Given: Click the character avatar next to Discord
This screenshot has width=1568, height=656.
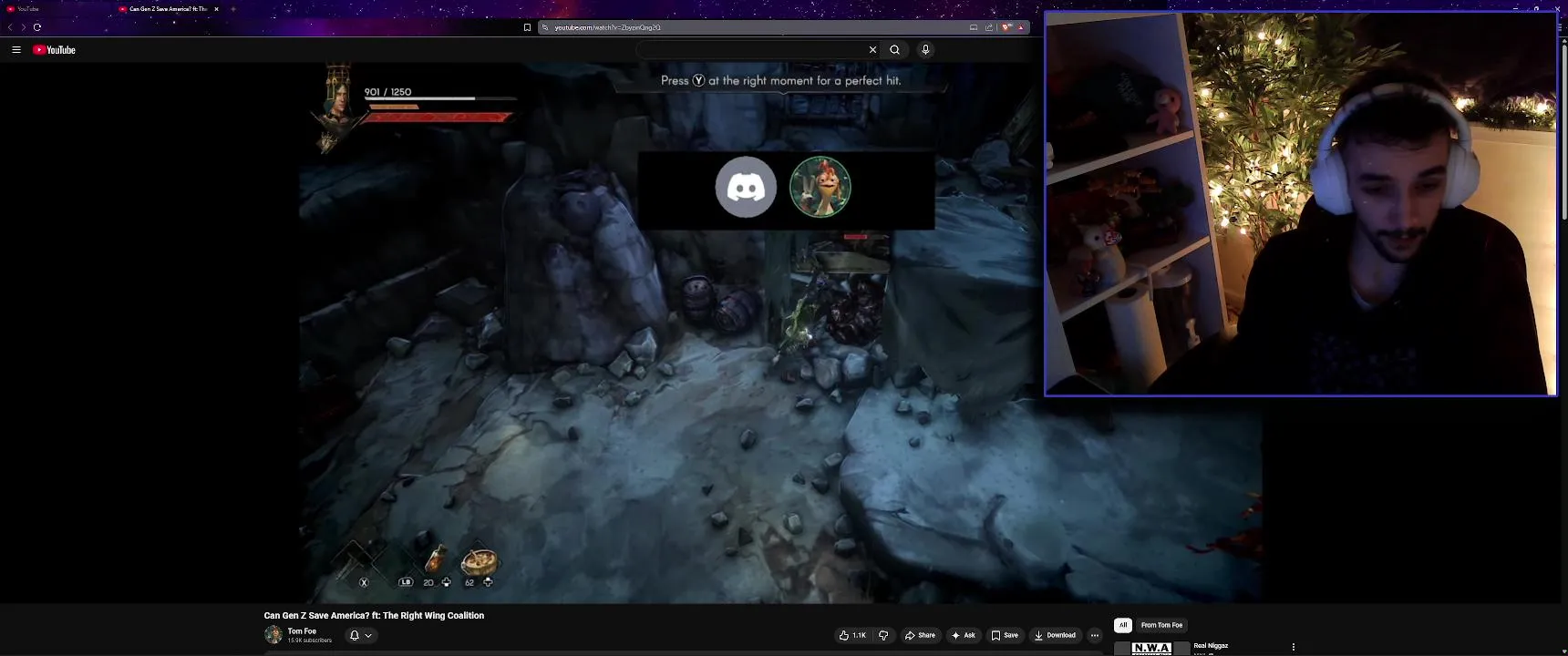Looking at the screenshot, I should click(820, 187).
